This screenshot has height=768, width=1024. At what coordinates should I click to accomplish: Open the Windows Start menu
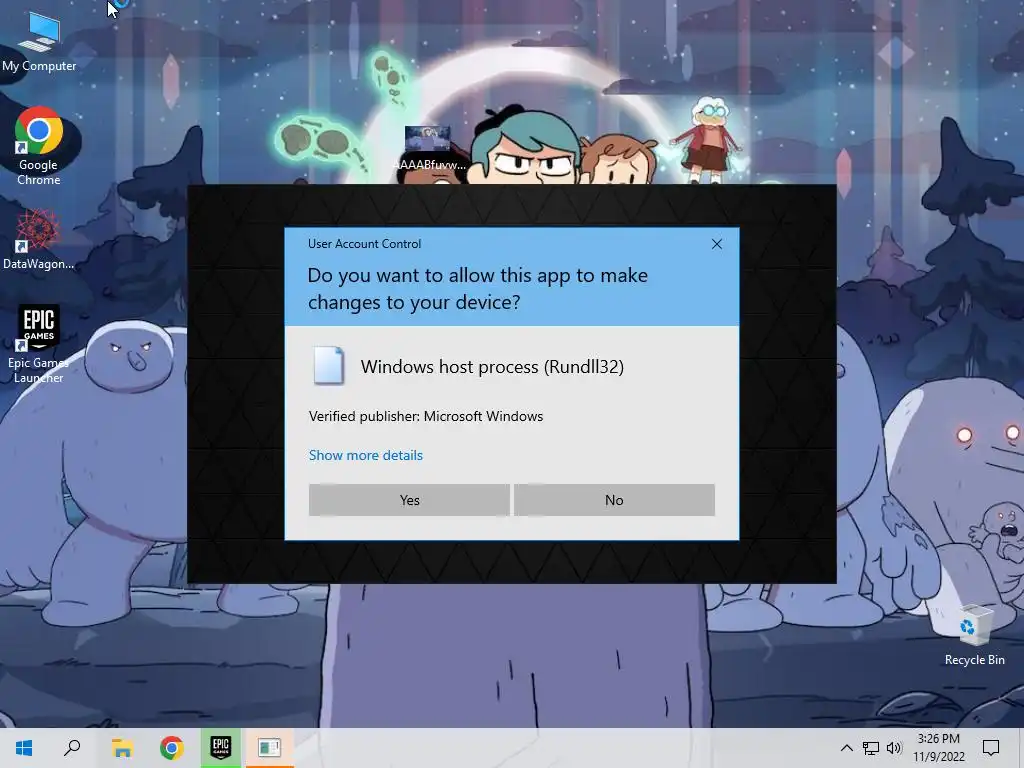click(24, 748)
